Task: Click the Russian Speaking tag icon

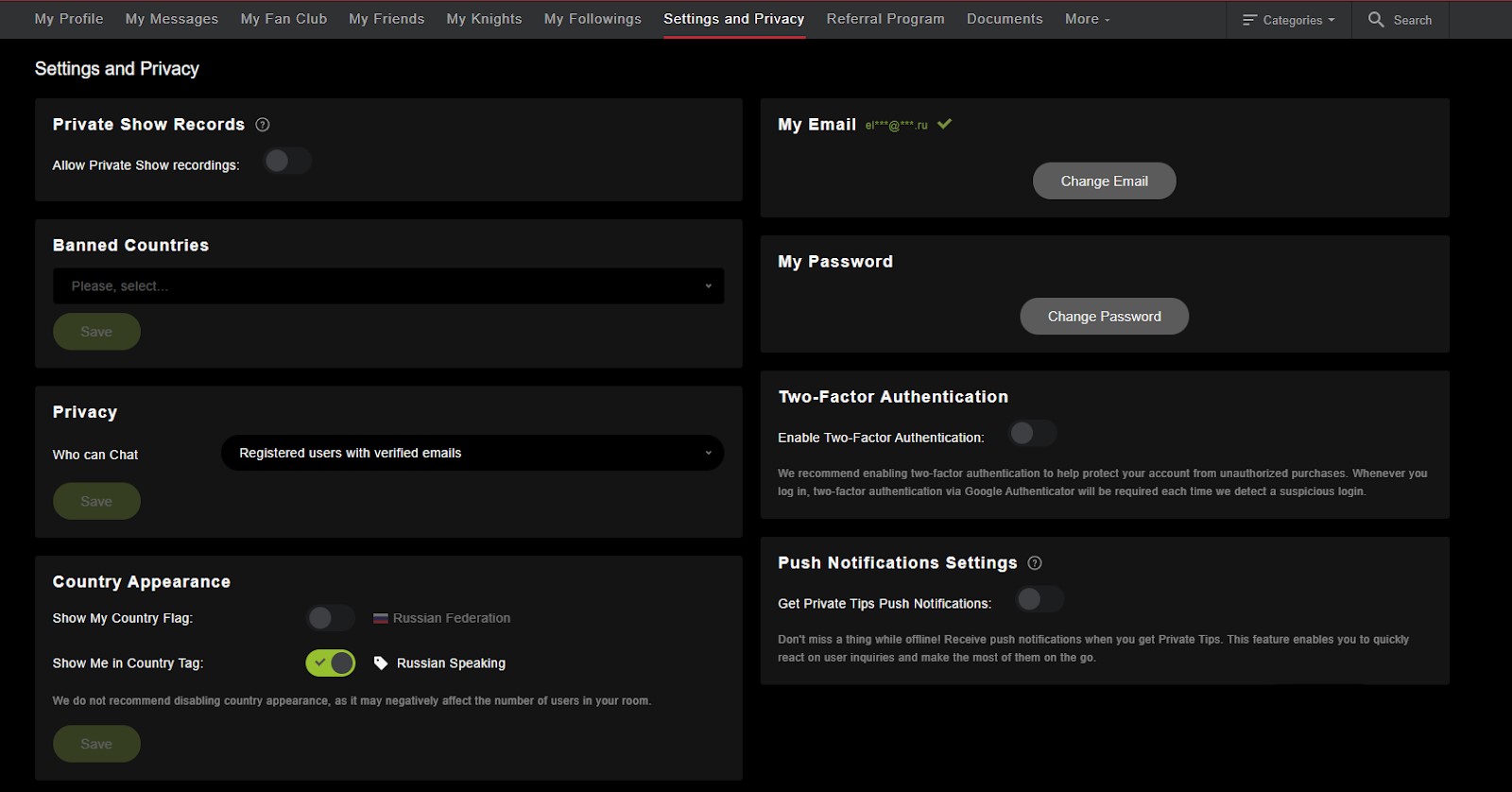Action: point(381,663)
